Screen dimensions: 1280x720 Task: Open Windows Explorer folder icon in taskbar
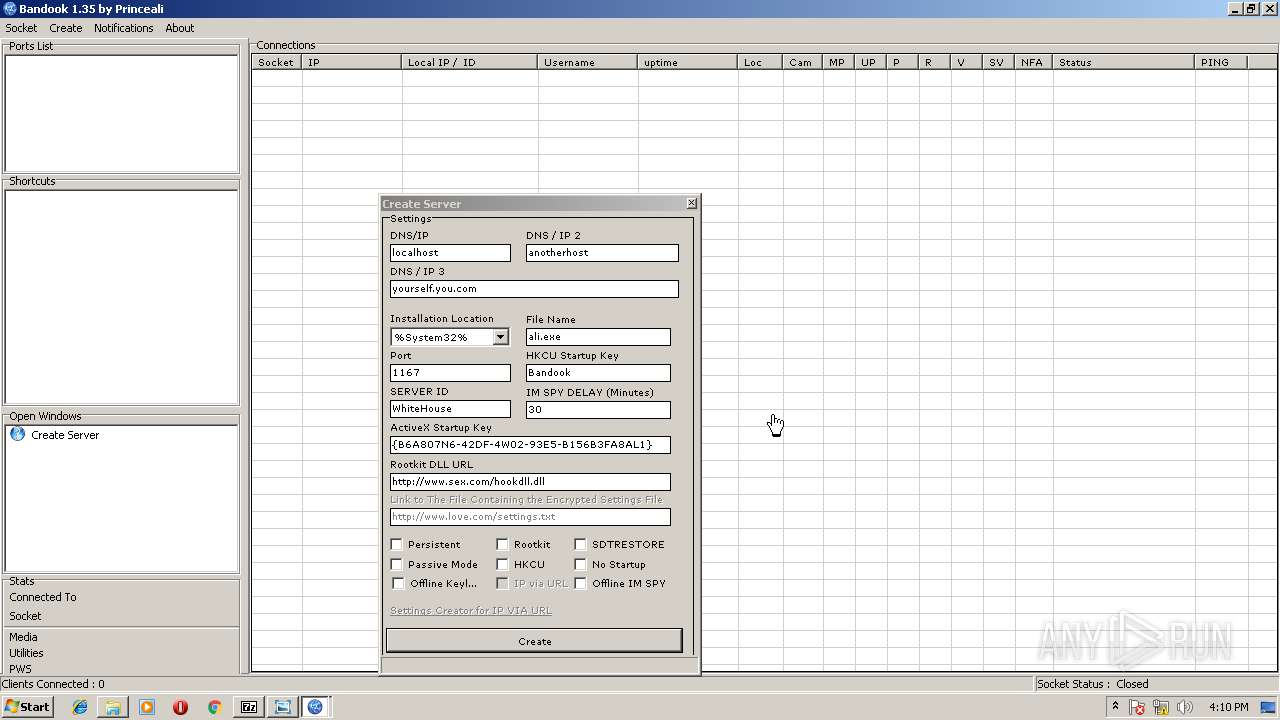(113, 707)
